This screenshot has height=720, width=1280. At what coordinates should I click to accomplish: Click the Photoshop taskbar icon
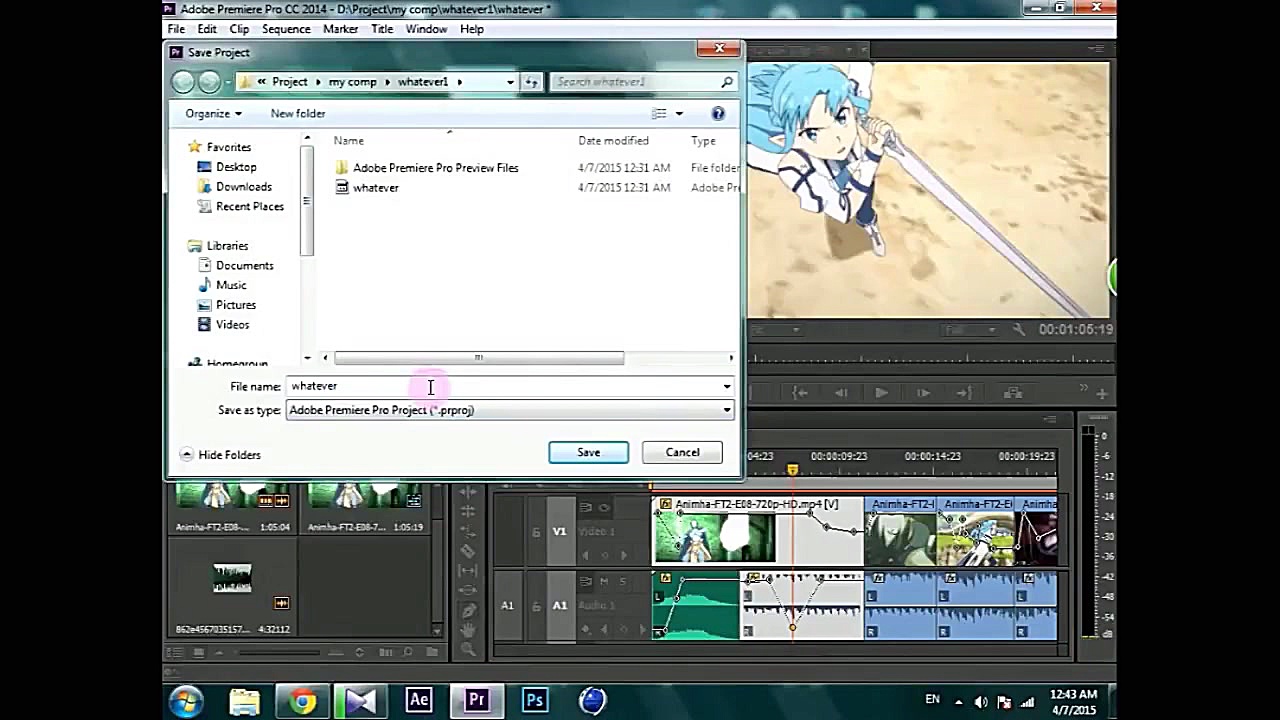coord(535,700)
